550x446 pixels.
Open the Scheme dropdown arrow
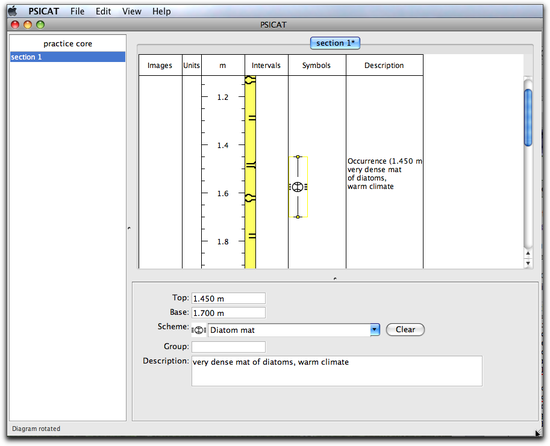coord(375,330)
